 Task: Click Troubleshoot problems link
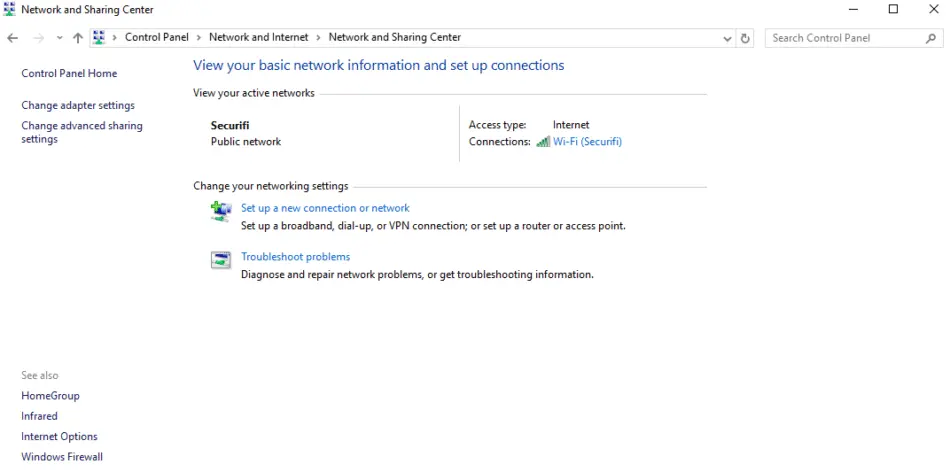pyautogui.click(x=296, y=257)
